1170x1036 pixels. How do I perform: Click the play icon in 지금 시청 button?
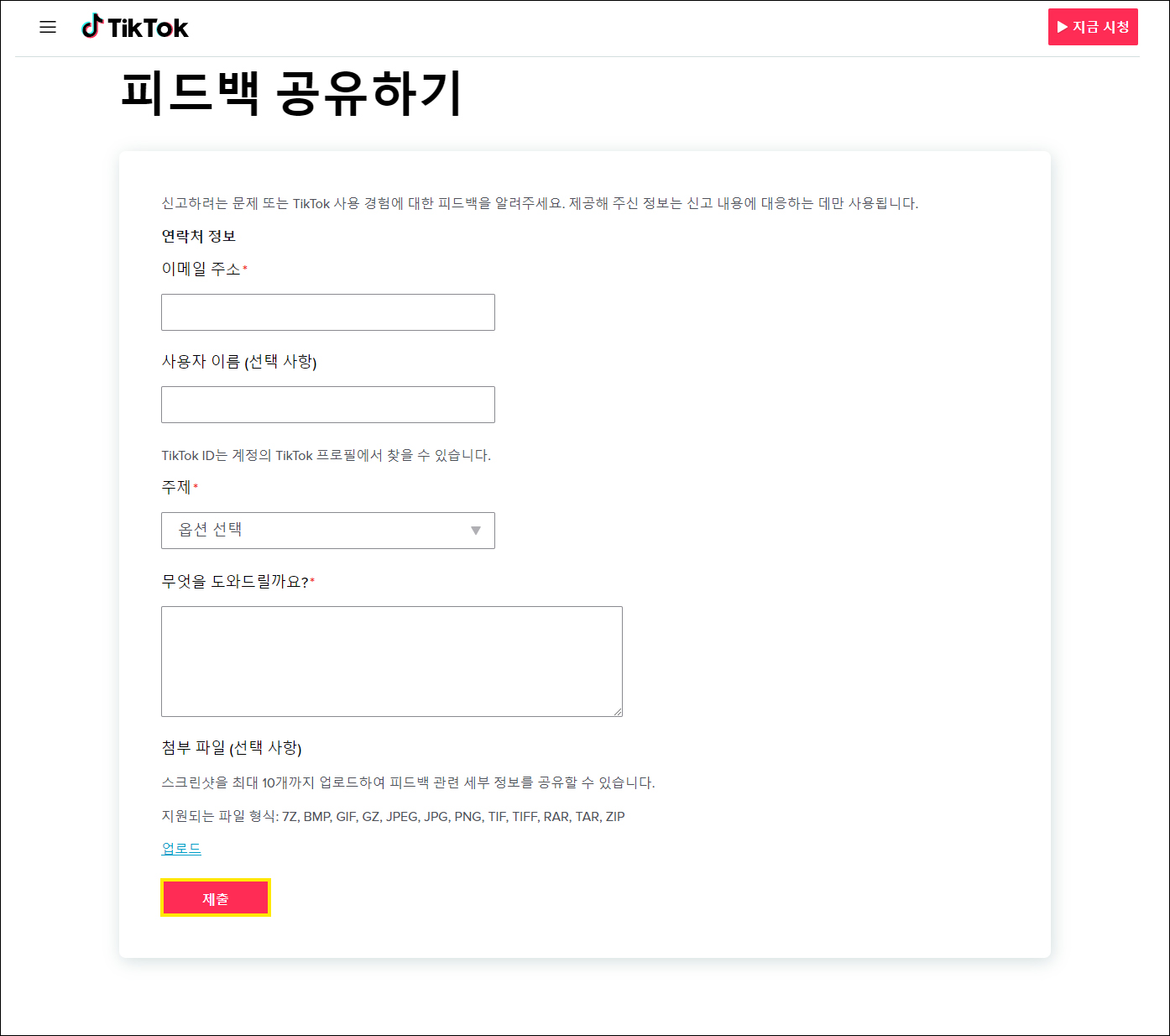[1063, 27]
